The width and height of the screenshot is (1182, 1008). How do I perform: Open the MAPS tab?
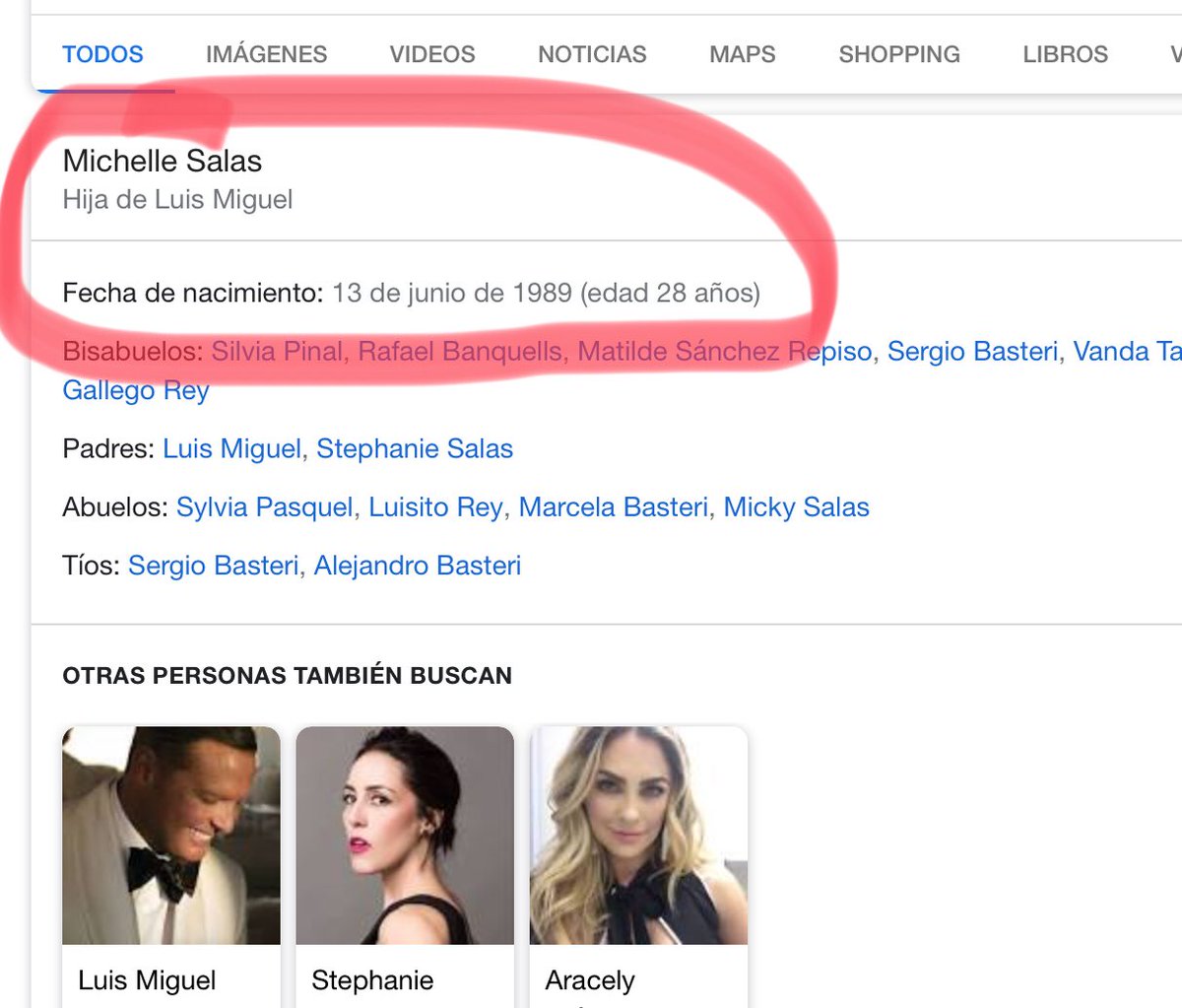(x=743, y=54)
